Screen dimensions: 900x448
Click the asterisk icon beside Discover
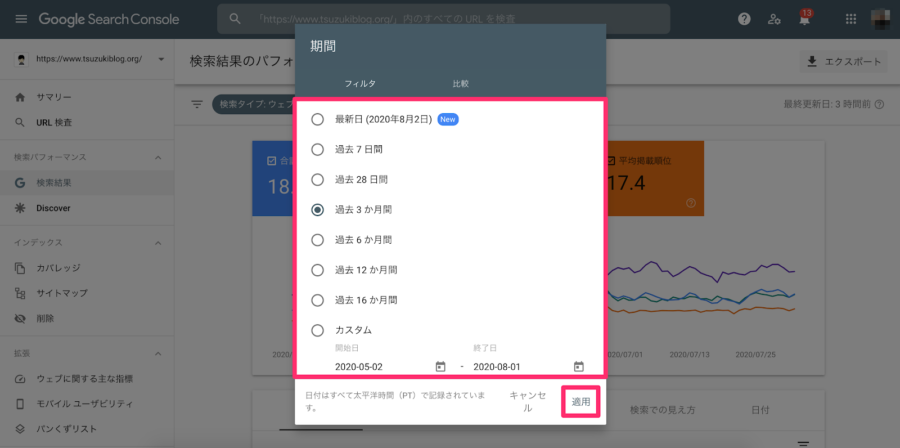[20, 208]
